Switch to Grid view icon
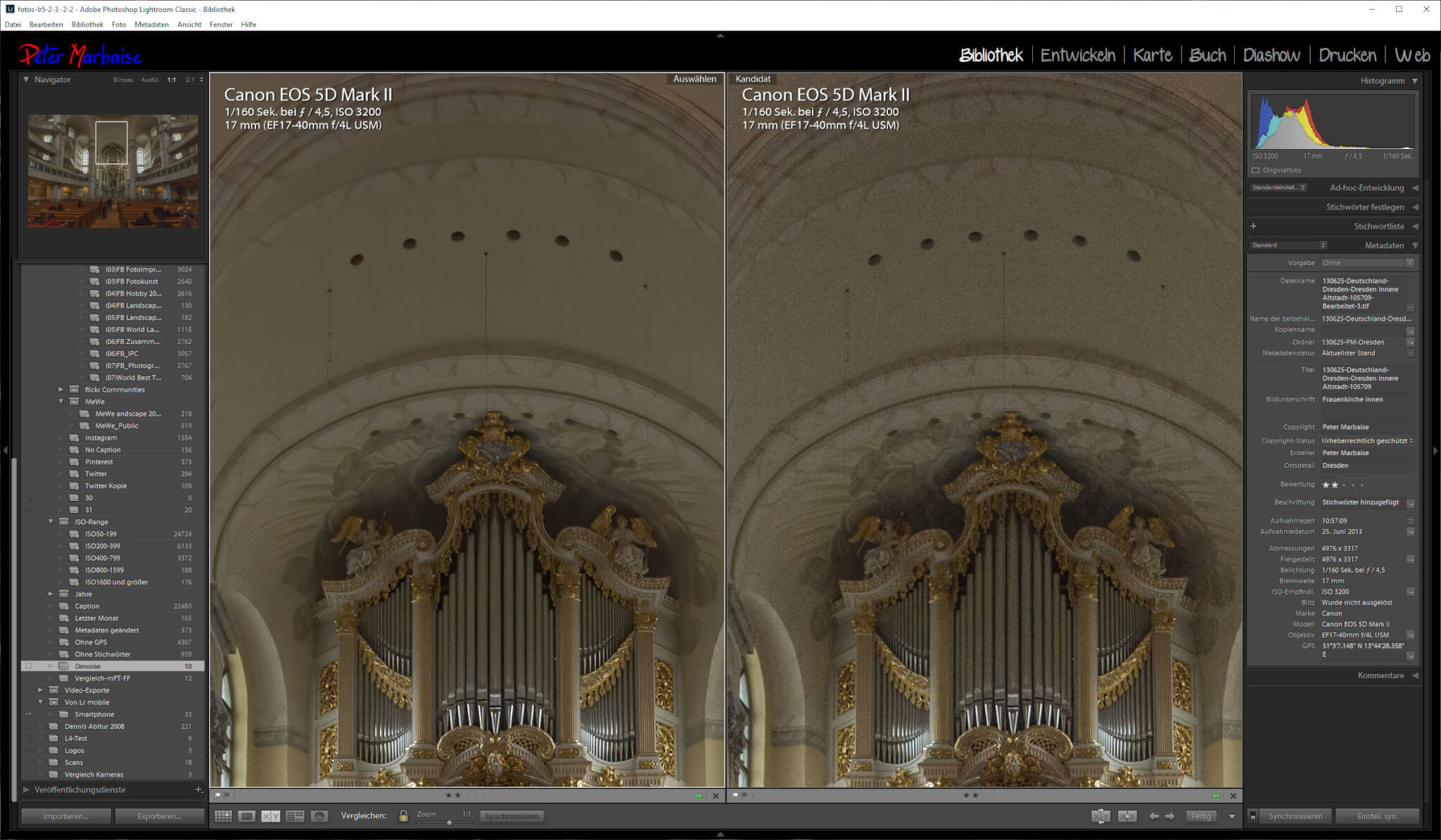The width and height of the screenshot is (1441, 840). click(x=223, y=816)
